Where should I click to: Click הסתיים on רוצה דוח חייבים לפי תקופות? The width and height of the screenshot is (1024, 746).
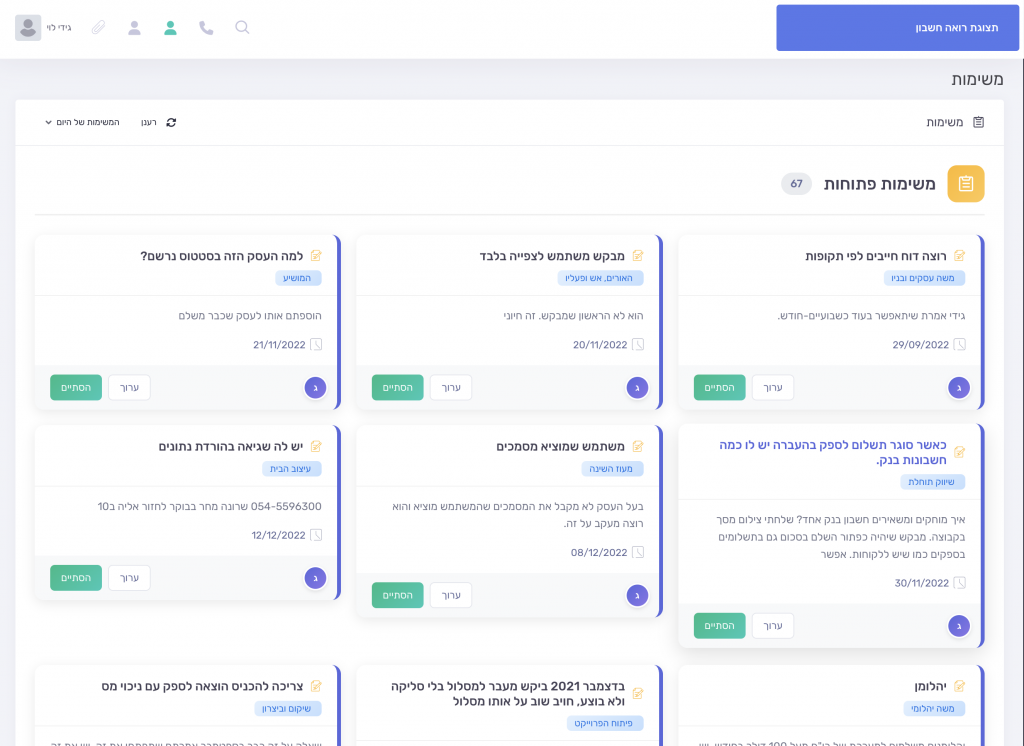(720, 387)
